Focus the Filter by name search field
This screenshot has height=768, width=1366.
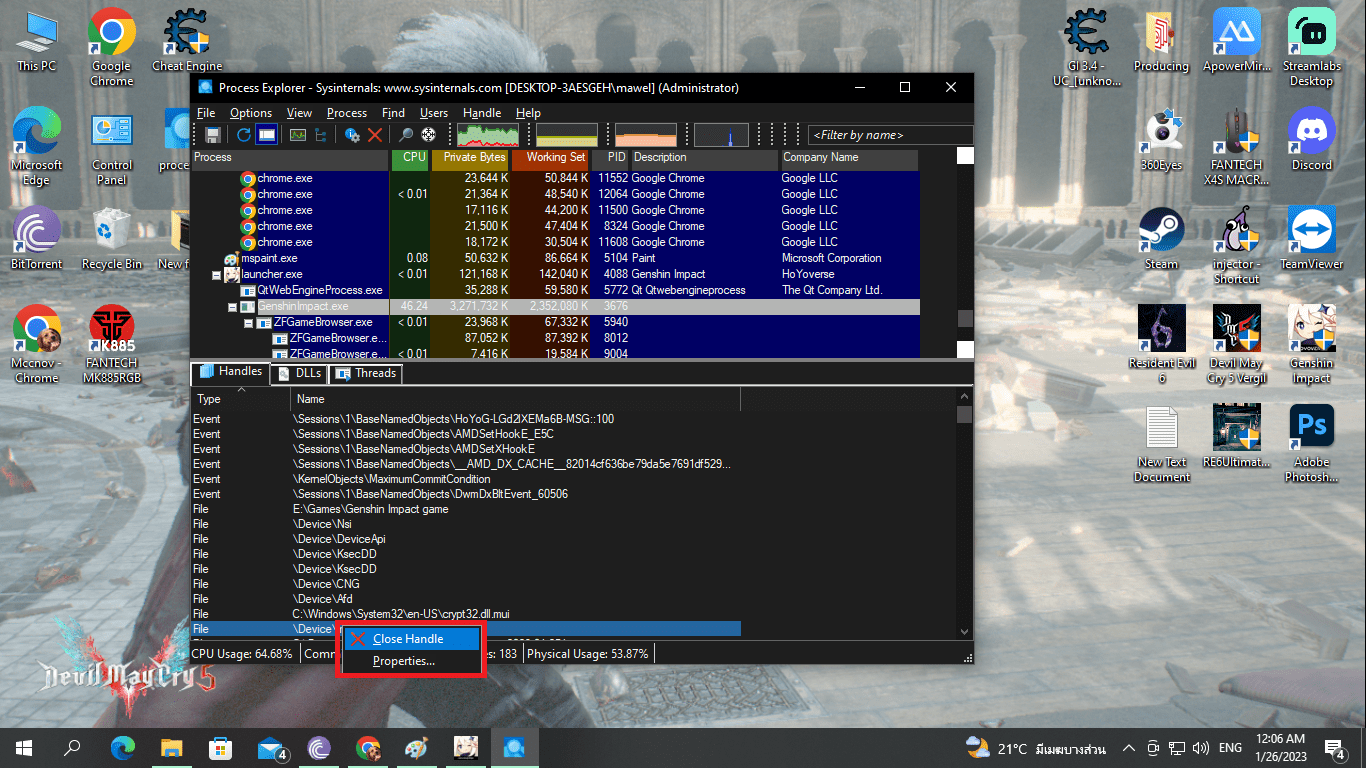coord(890,135)
